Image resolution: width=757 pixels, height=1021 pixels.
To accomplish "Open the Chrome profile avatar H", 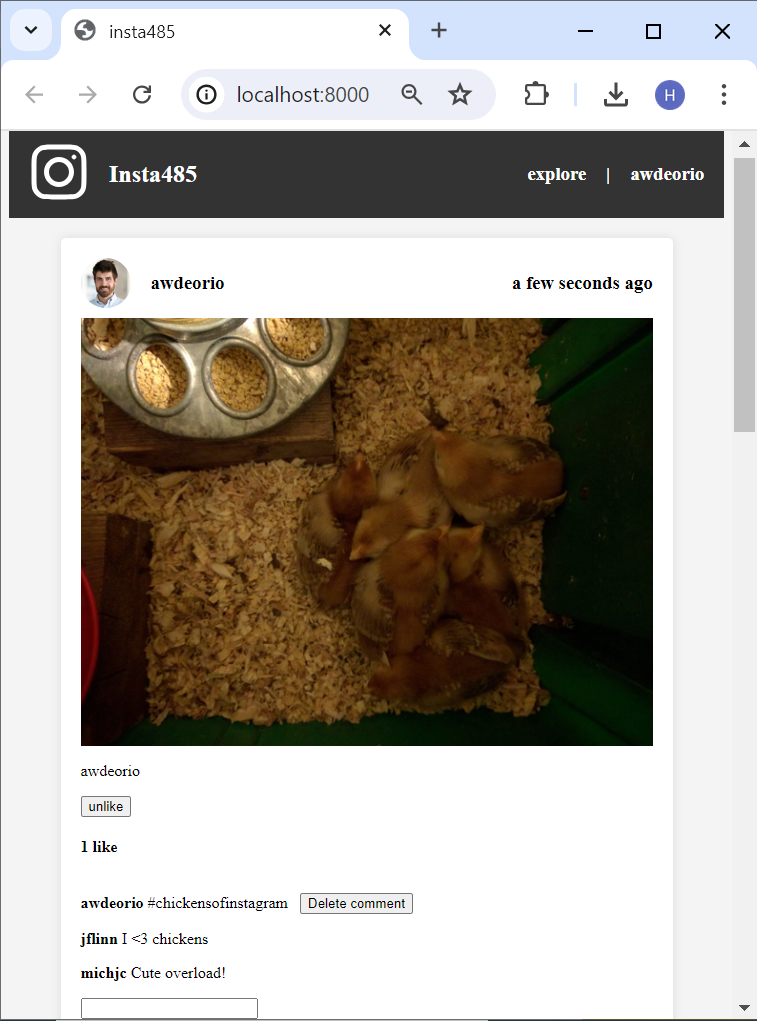I will point(670,95).
